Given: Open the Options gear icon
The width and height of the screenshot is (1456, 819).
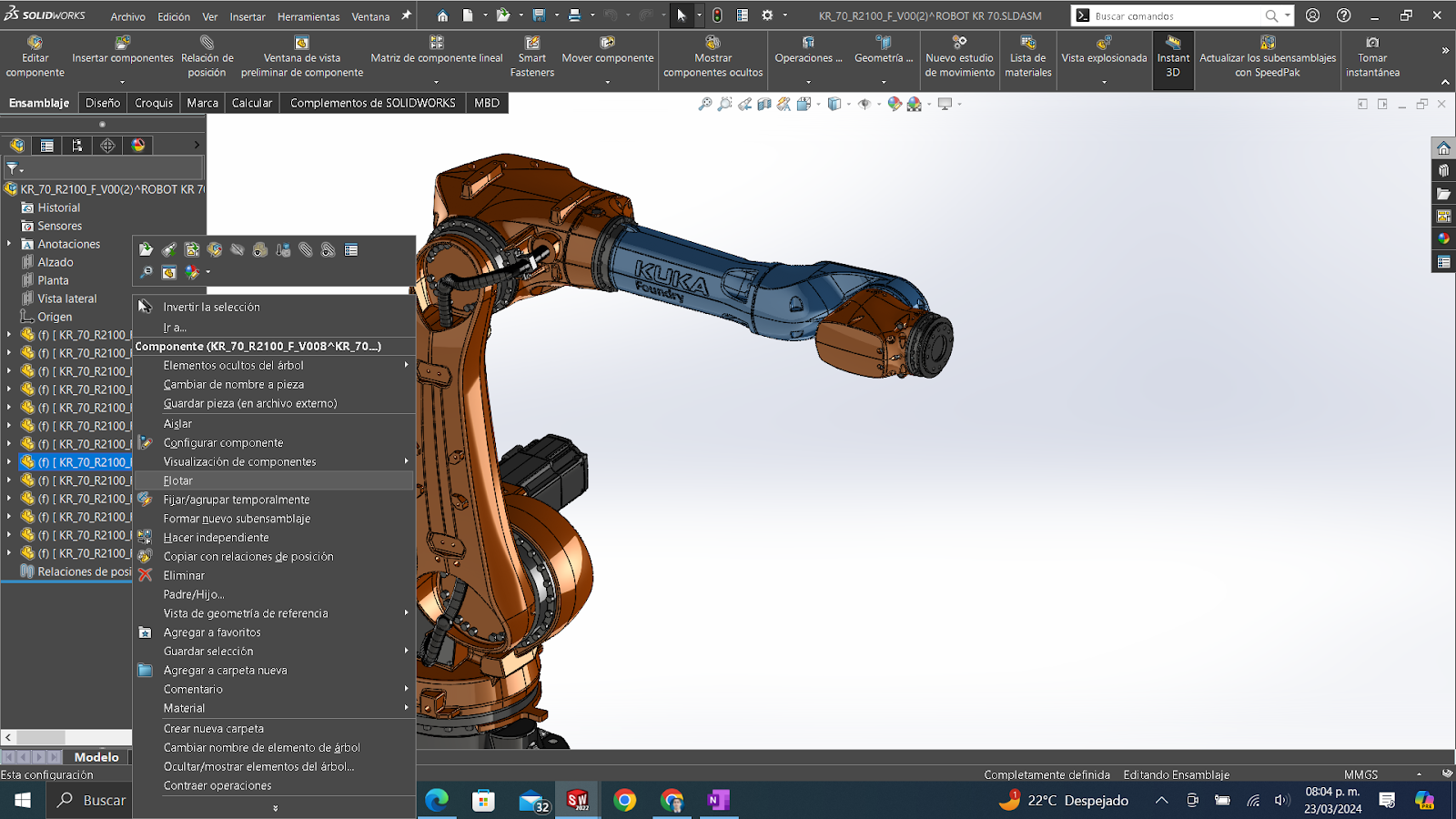Looking at the screenshot, I should click(x=767, y=15).
